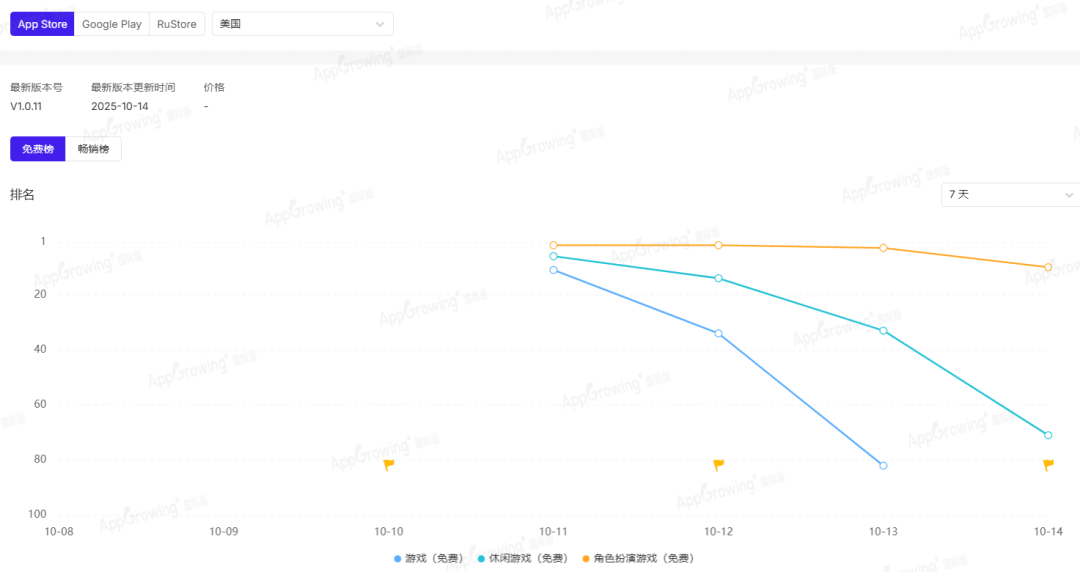
Task: Select the 免费榜 chart button
Action: click(x=38, y=149)
